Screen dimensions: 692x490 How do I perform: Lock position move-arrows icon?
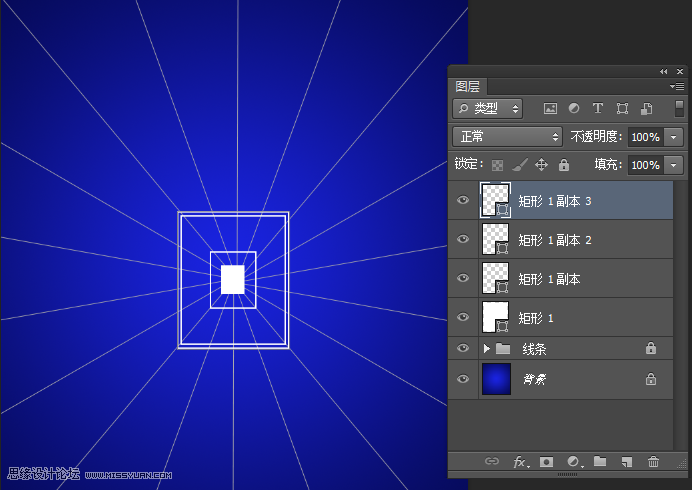click(541, 165)
